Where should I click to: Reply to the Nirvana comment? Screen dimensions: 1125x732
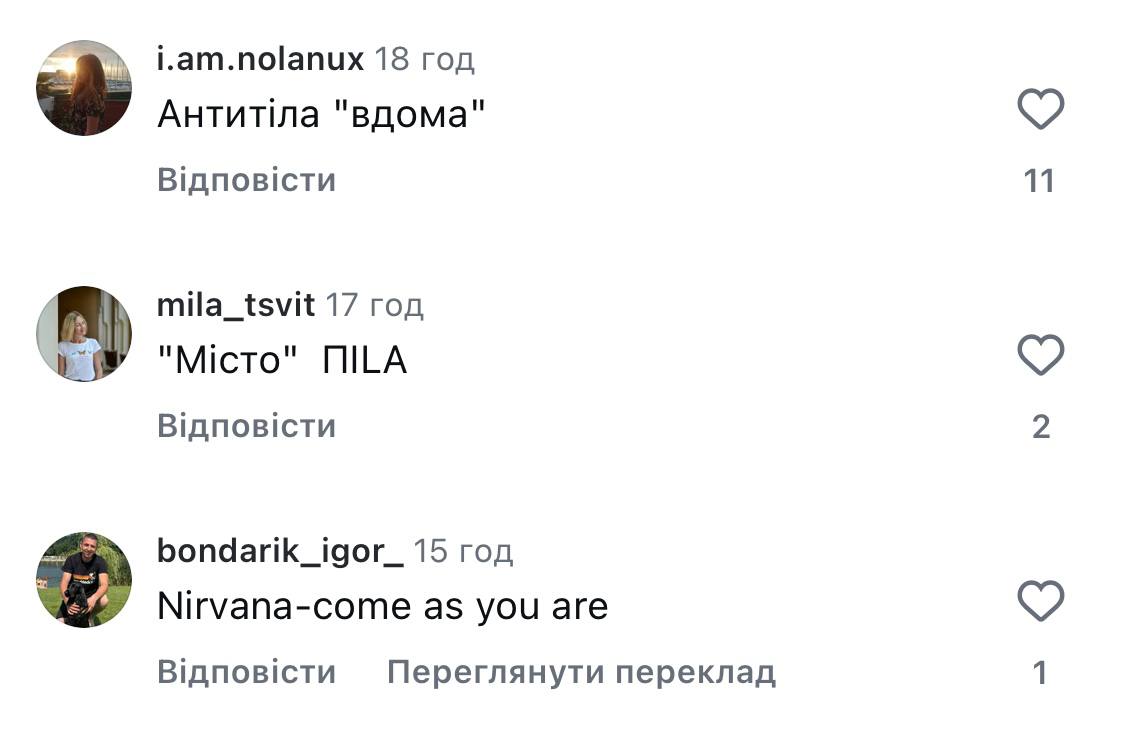coord(246,673)
